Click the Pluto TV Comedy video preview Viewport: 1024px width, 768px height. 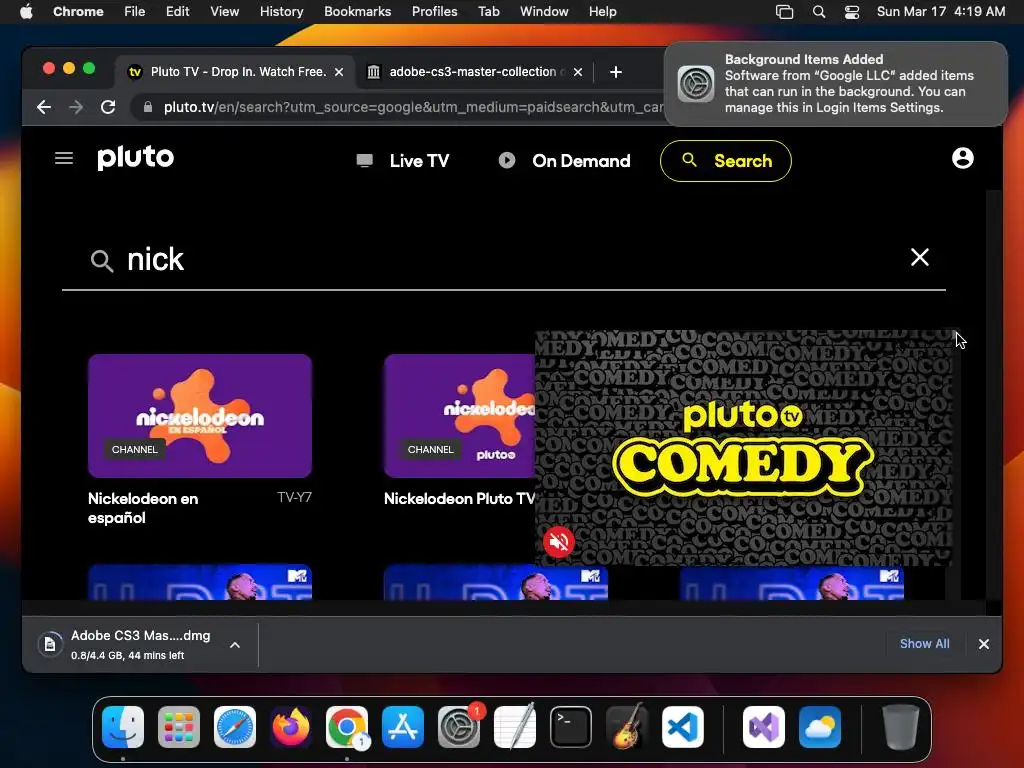point(743,447)
